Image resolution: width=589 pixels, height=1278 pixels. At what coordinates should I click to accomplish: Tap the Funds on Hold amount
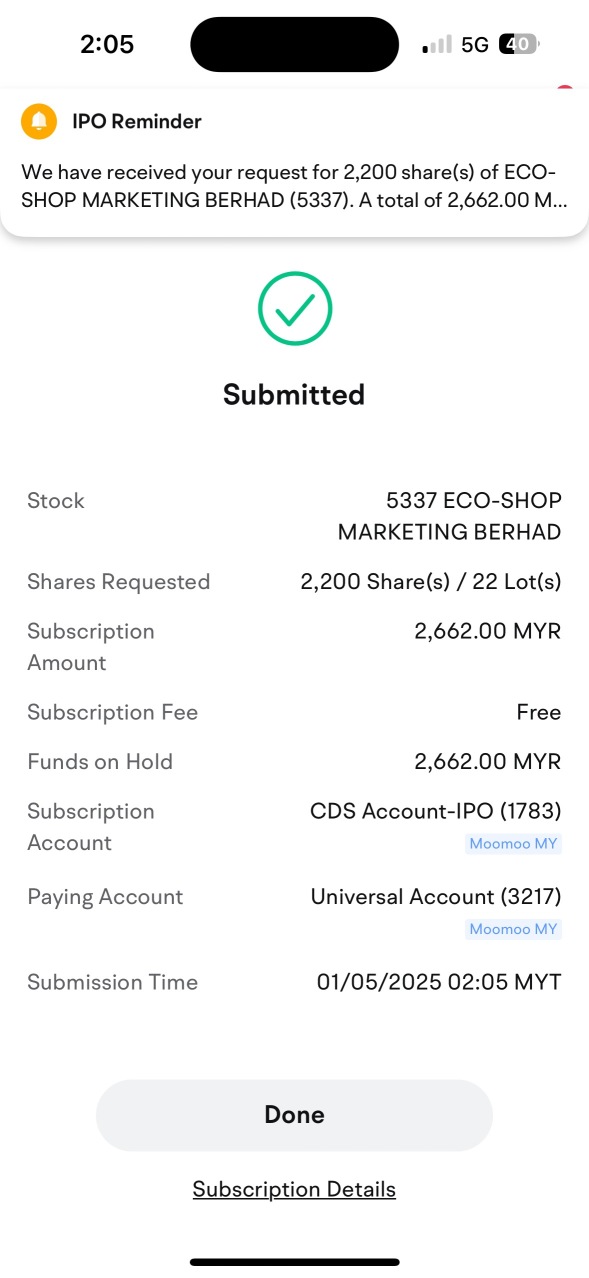coord(488,762)
